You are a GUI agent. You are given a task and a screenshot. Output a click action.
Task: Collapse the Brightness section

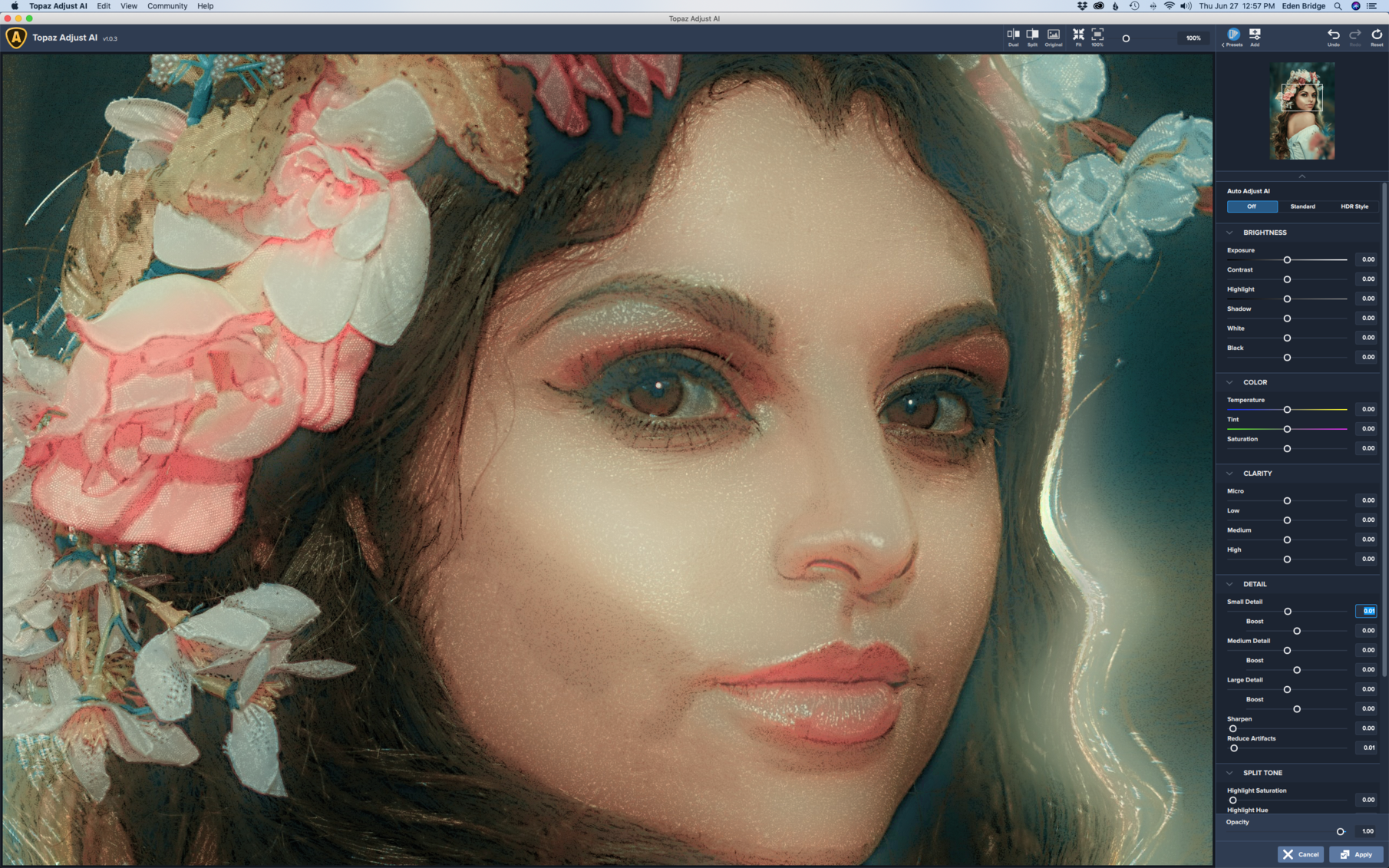(1230, 233)
